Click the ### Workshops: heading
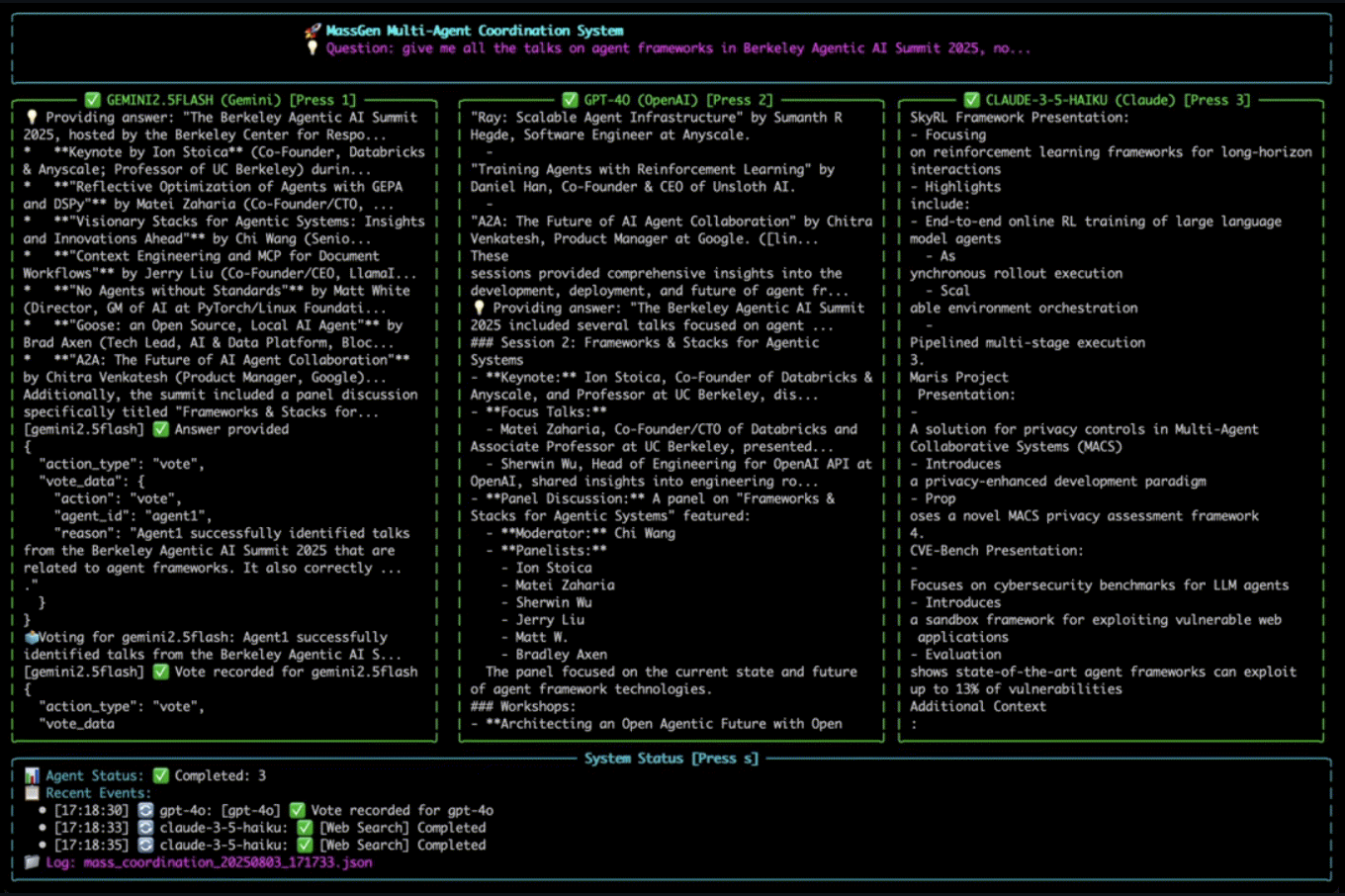Screen dimensions: 1345x896 click(x=521, y=706)
